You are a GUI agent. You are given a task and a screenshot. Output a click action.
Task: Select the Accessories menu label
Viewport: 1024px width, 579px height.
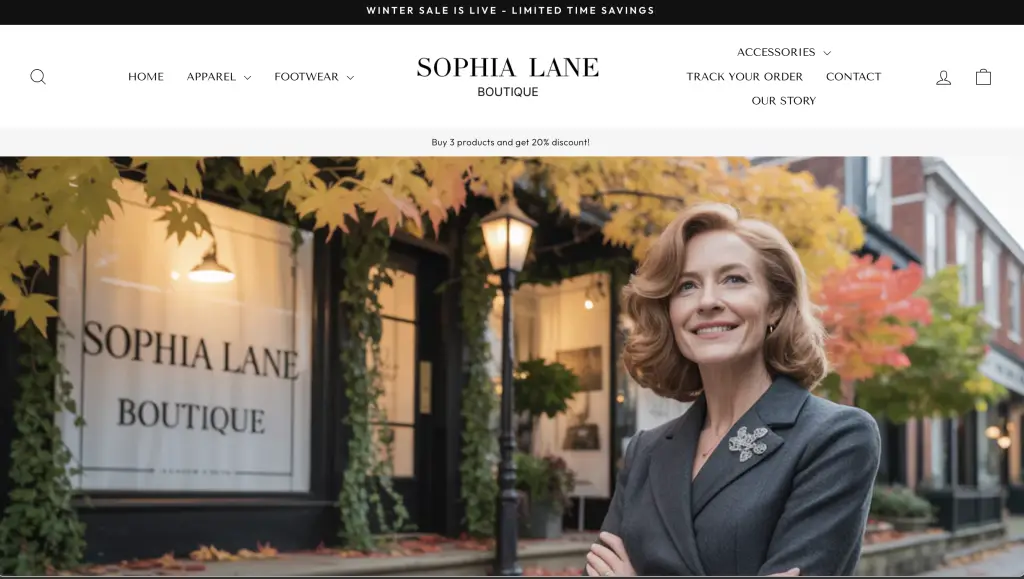776,52
